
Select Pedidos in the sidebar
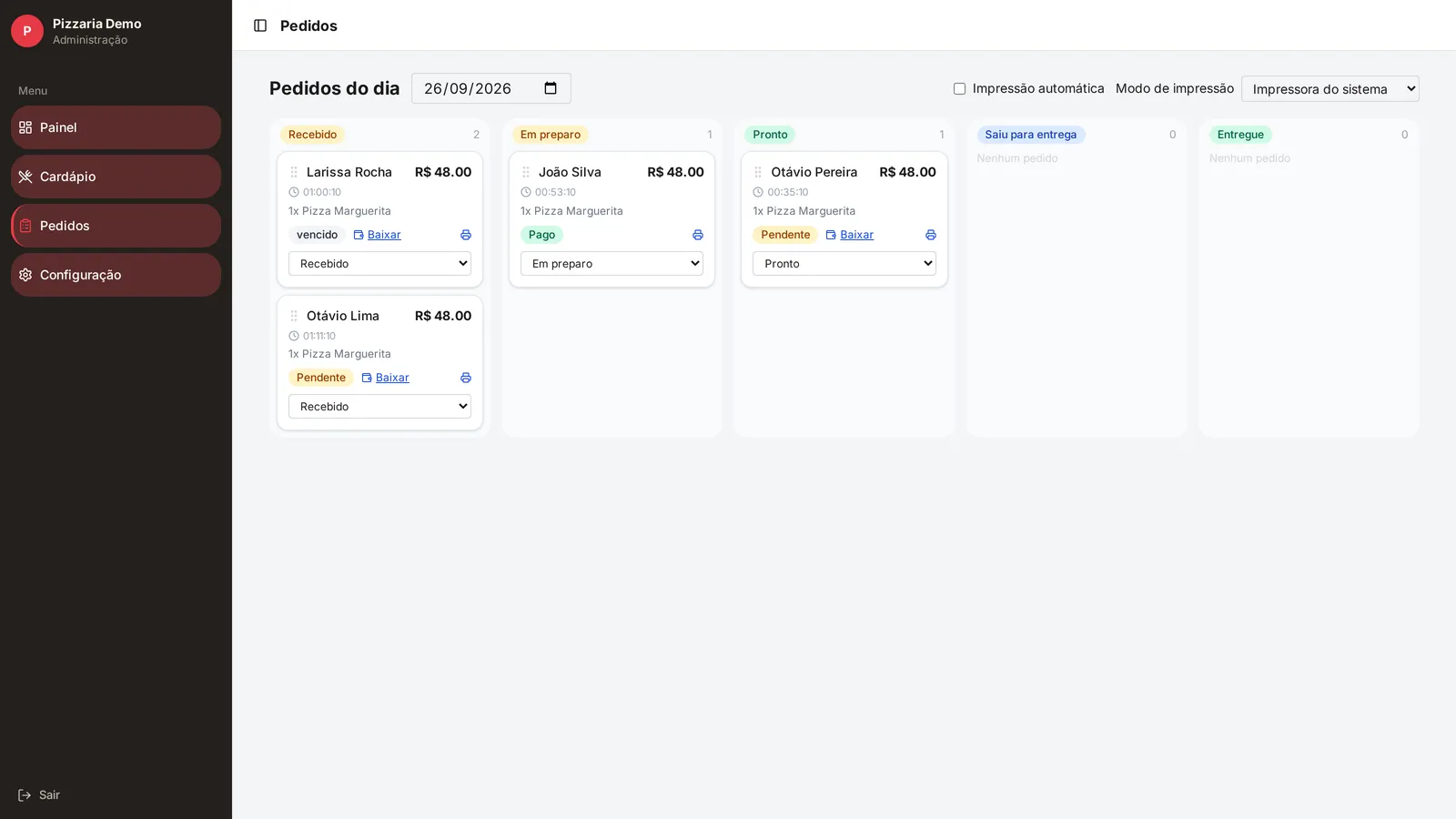click(116, 226)
